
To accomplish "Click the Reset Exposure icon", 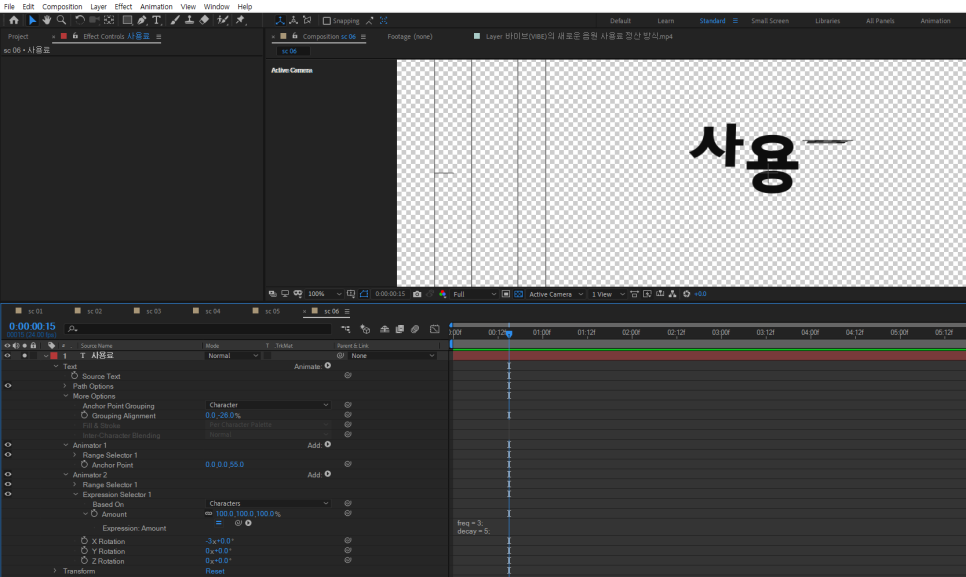I will click(x=686, y=294).
